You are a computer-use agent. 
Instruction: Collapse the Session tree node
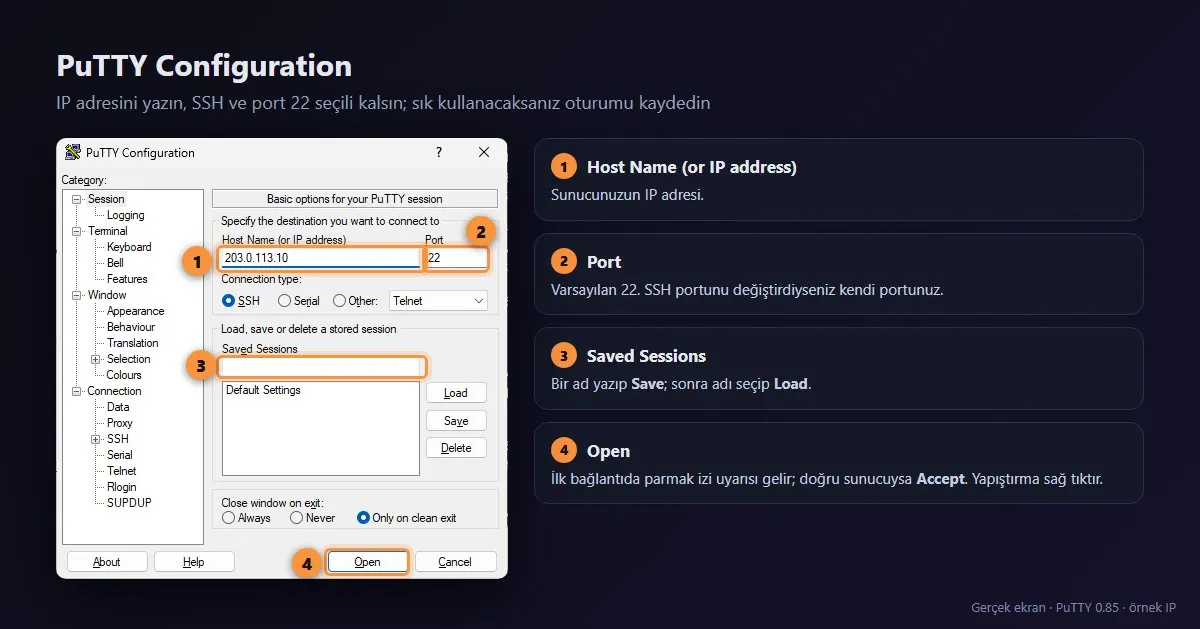point(77,199)
